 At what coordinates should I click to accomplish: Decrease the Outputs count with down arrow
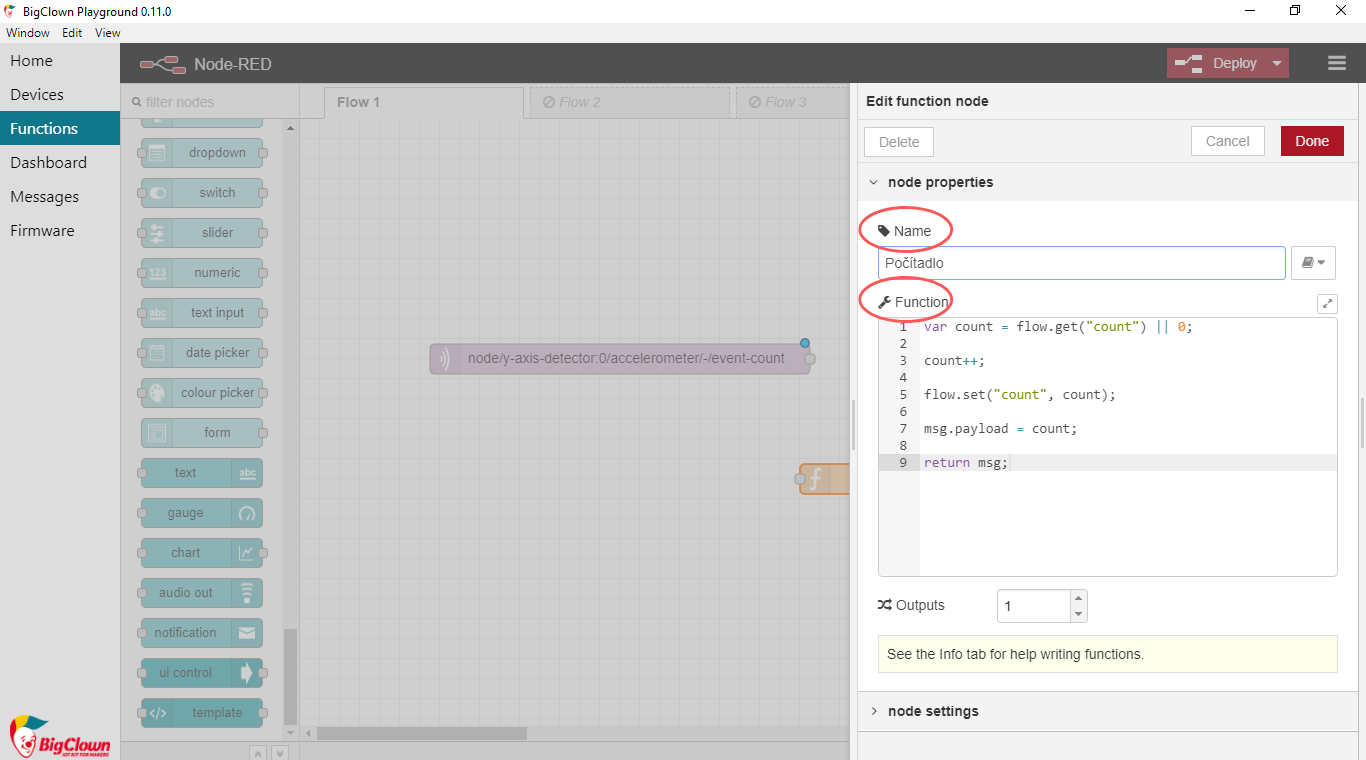pyautogui.click(x=1078, y=614)
